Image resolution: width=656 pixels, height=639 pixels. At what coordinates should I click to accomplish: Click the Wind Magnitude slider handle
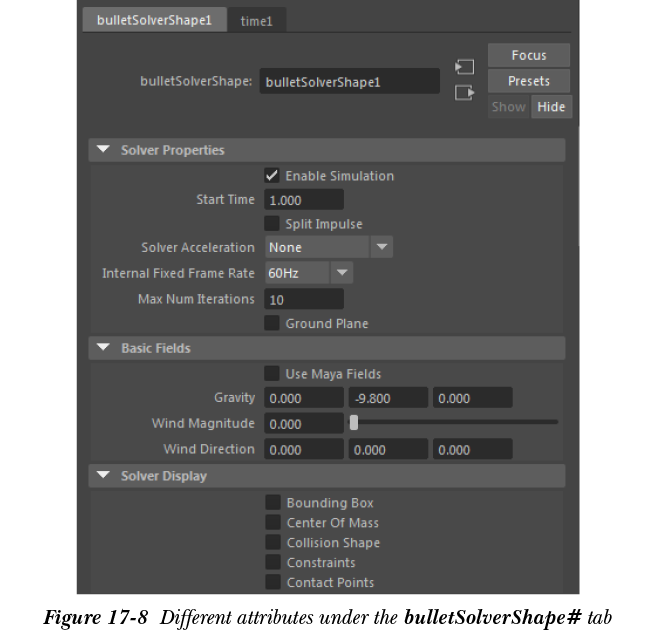click(x=354, y=423)
